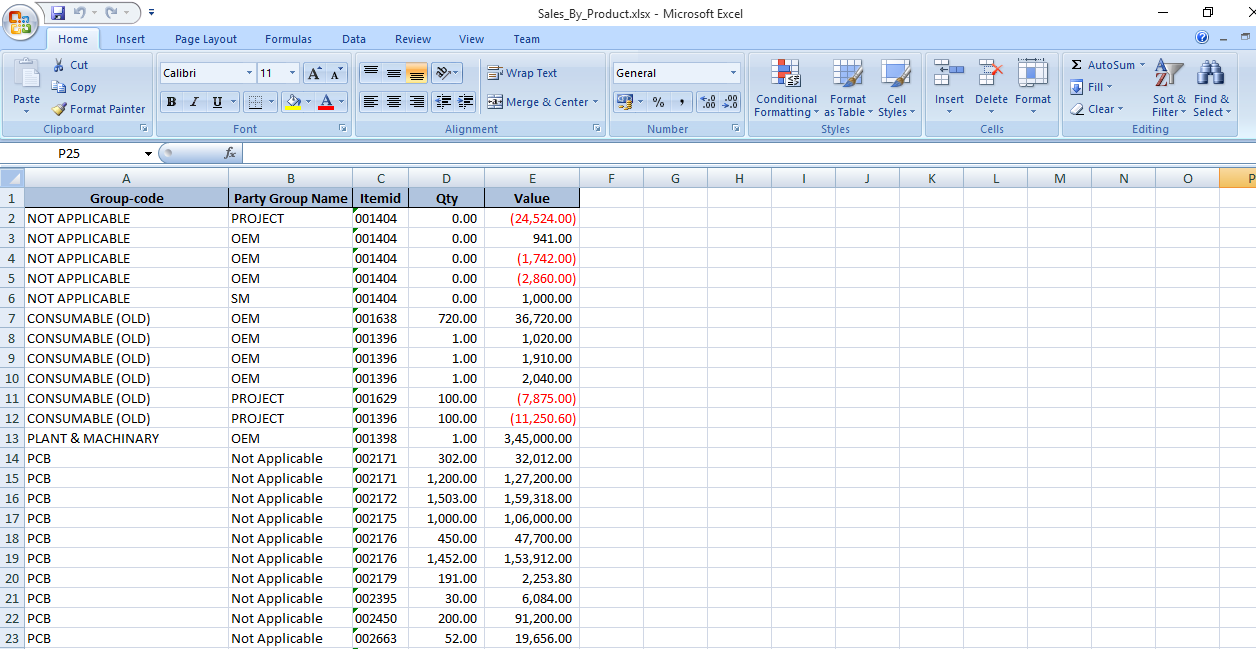Click the Copy icon
The height and width of the screenshot is (649, 1256).
coord(59,87)
